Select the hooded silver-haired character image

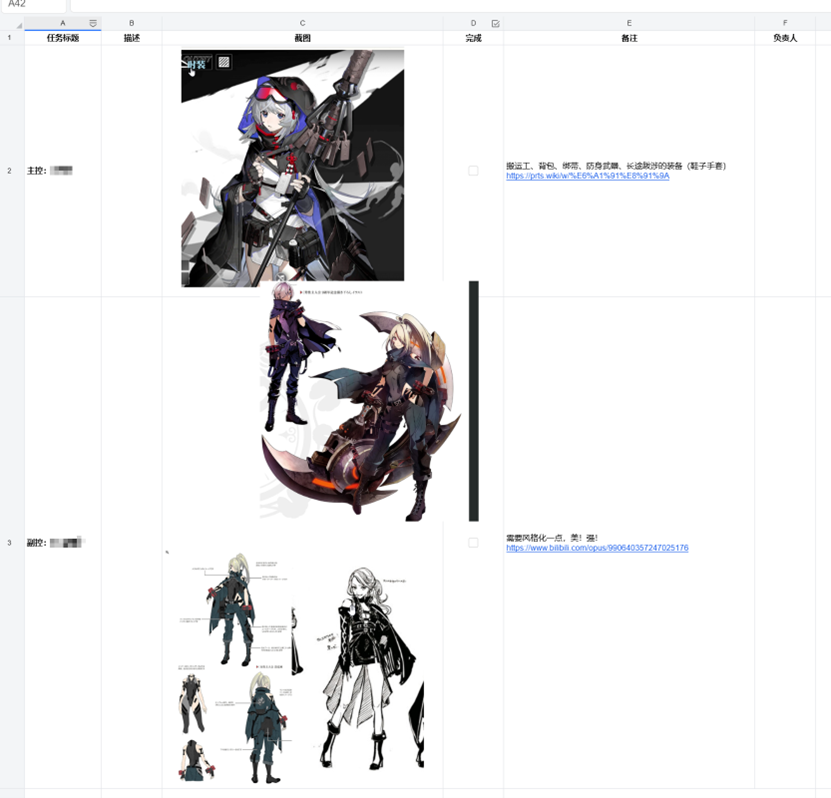[293, 169]
